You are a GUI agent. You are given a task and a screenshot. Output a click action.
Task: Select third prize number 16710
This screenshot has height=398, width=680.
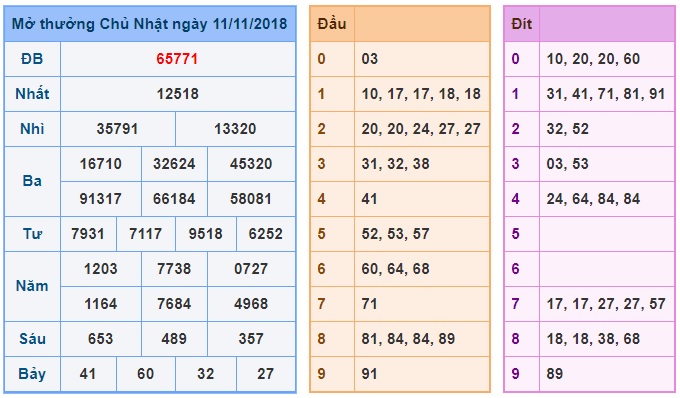[101, 164]
